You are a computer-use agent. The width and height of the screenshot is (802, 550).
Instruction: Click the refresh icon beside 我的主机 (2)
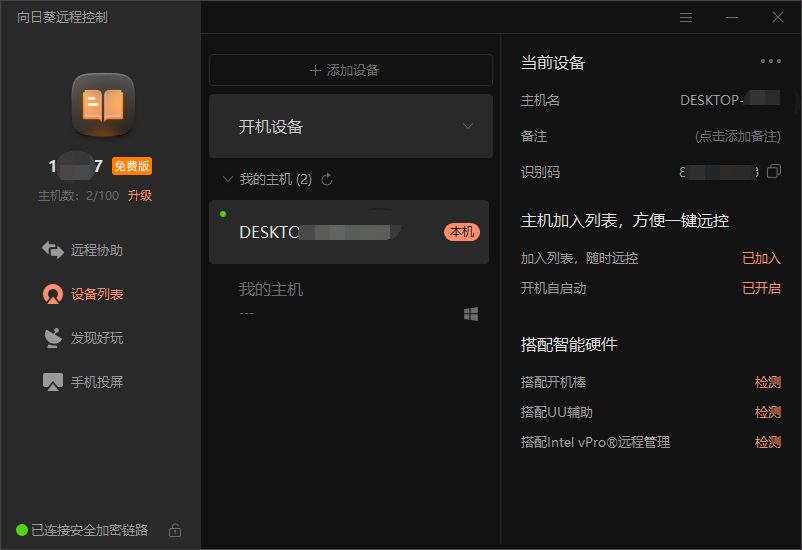tap(327, 180)
